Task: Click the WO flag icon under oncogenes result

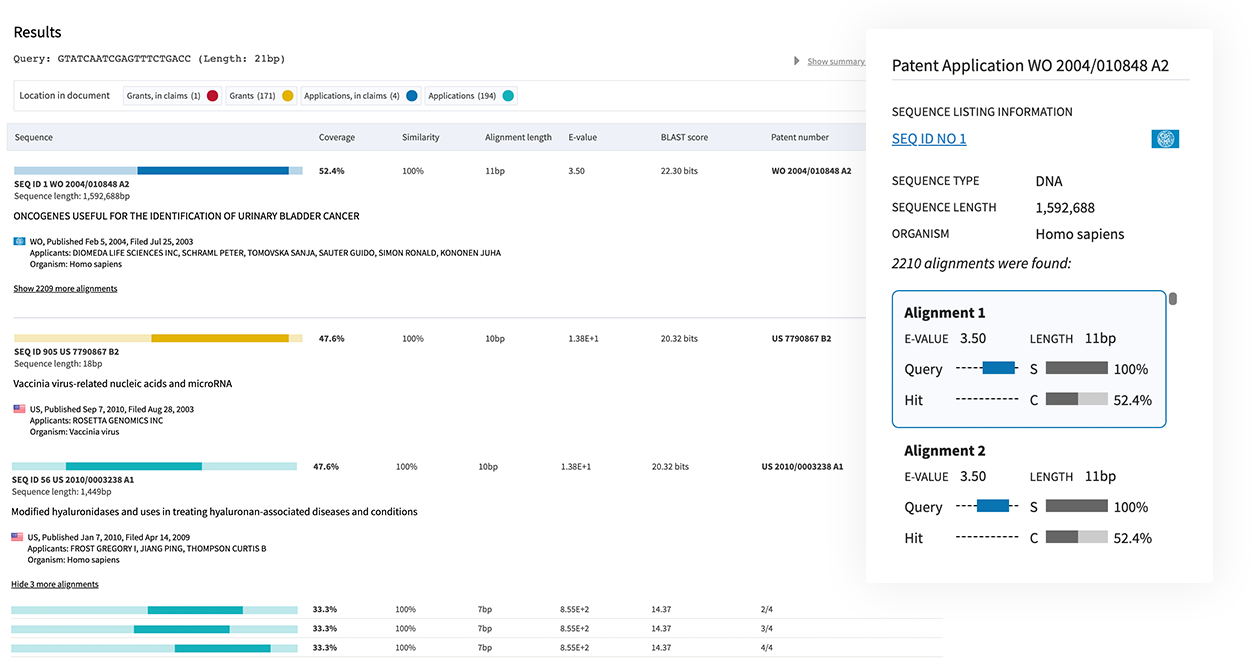Action: [x=19, y=241]
